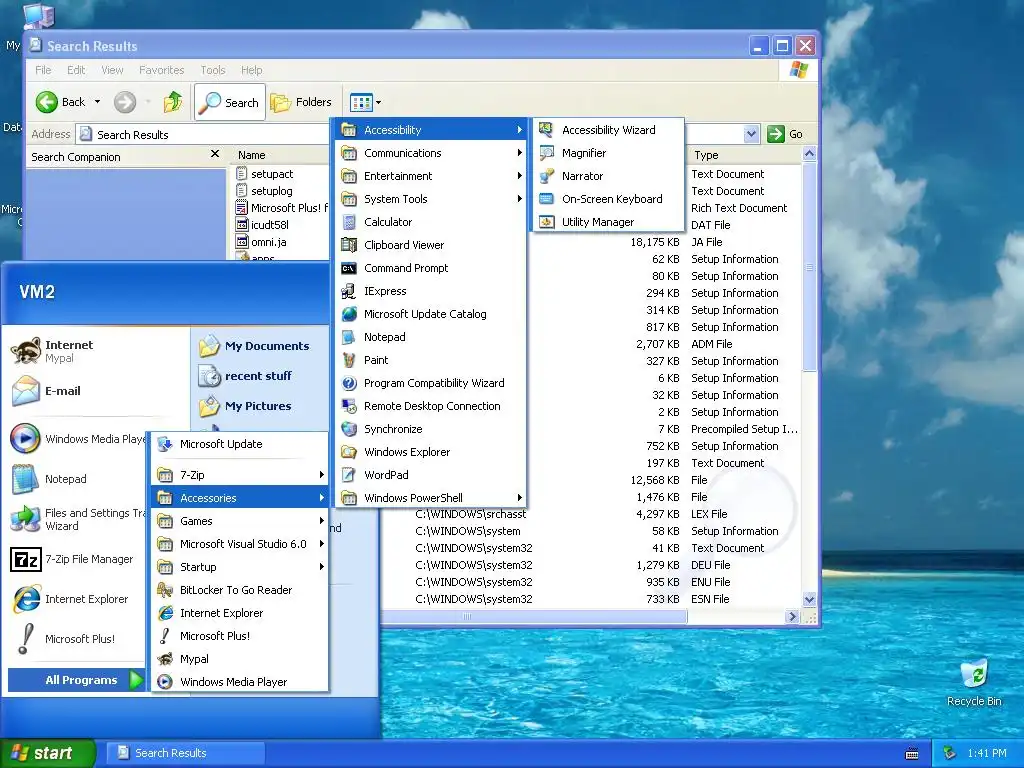Expand the Communications submenu

[431, 153]
